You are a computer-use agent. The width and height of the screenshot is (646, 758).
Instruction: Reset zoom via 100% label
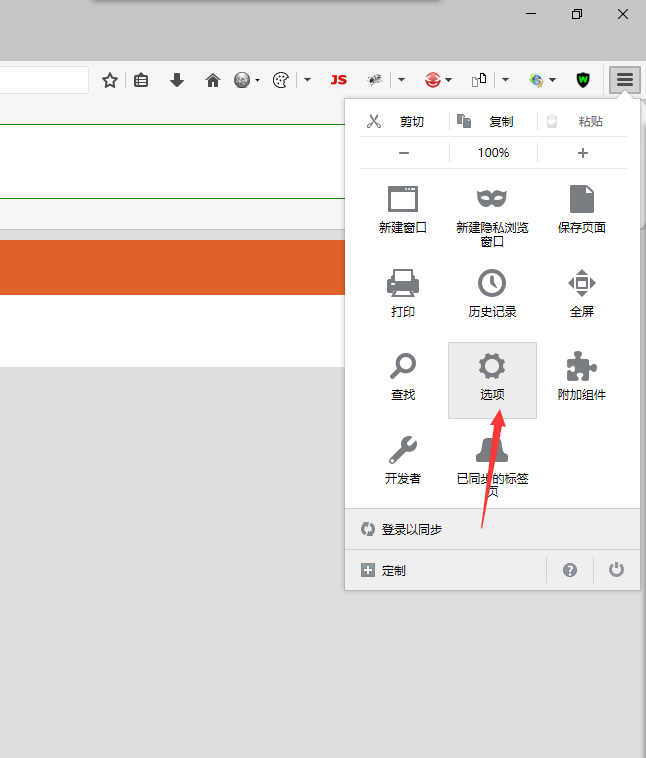click(493, 153)
